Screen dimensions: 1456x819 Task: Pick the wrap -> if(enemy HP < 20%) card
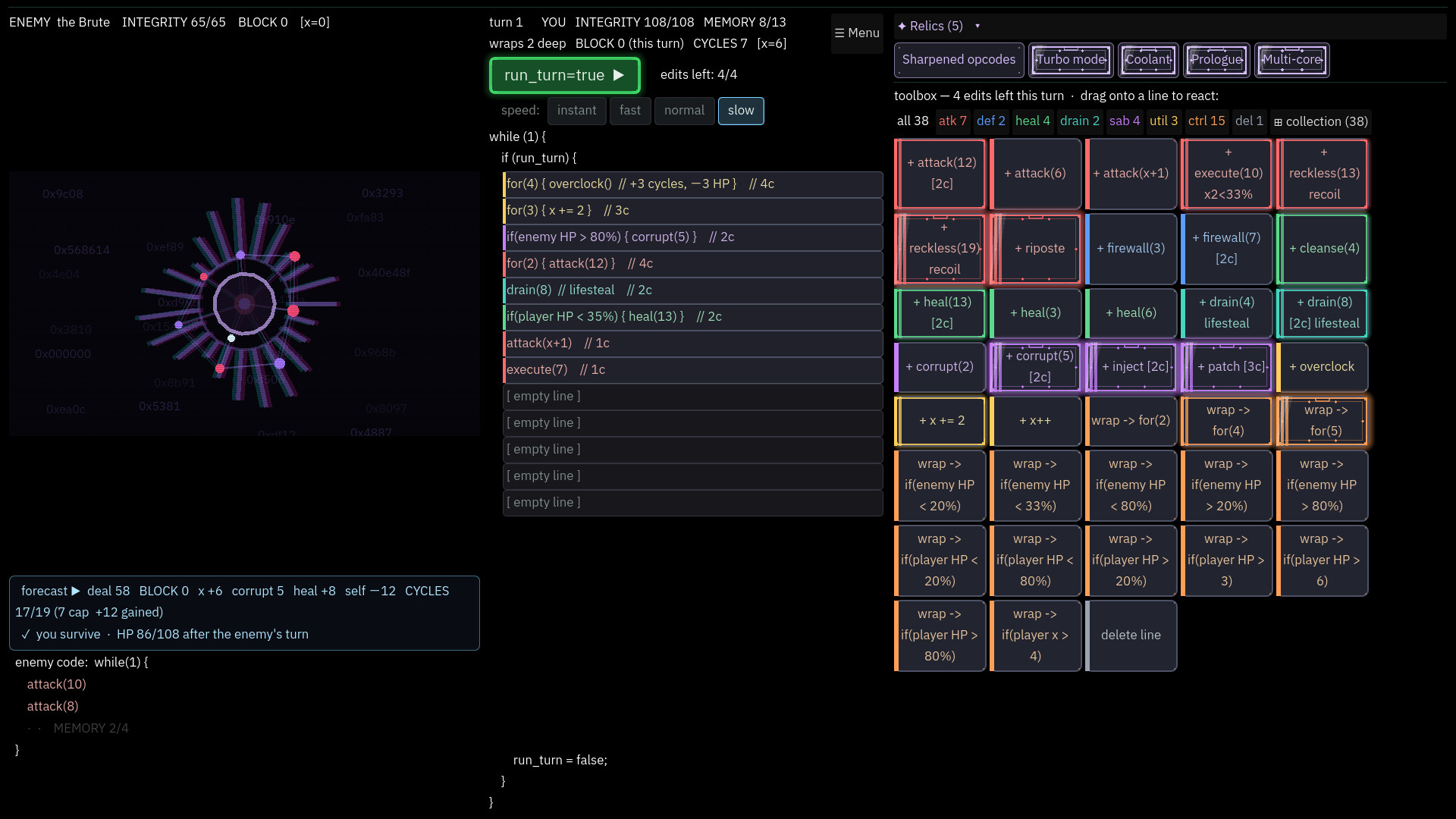940,485
